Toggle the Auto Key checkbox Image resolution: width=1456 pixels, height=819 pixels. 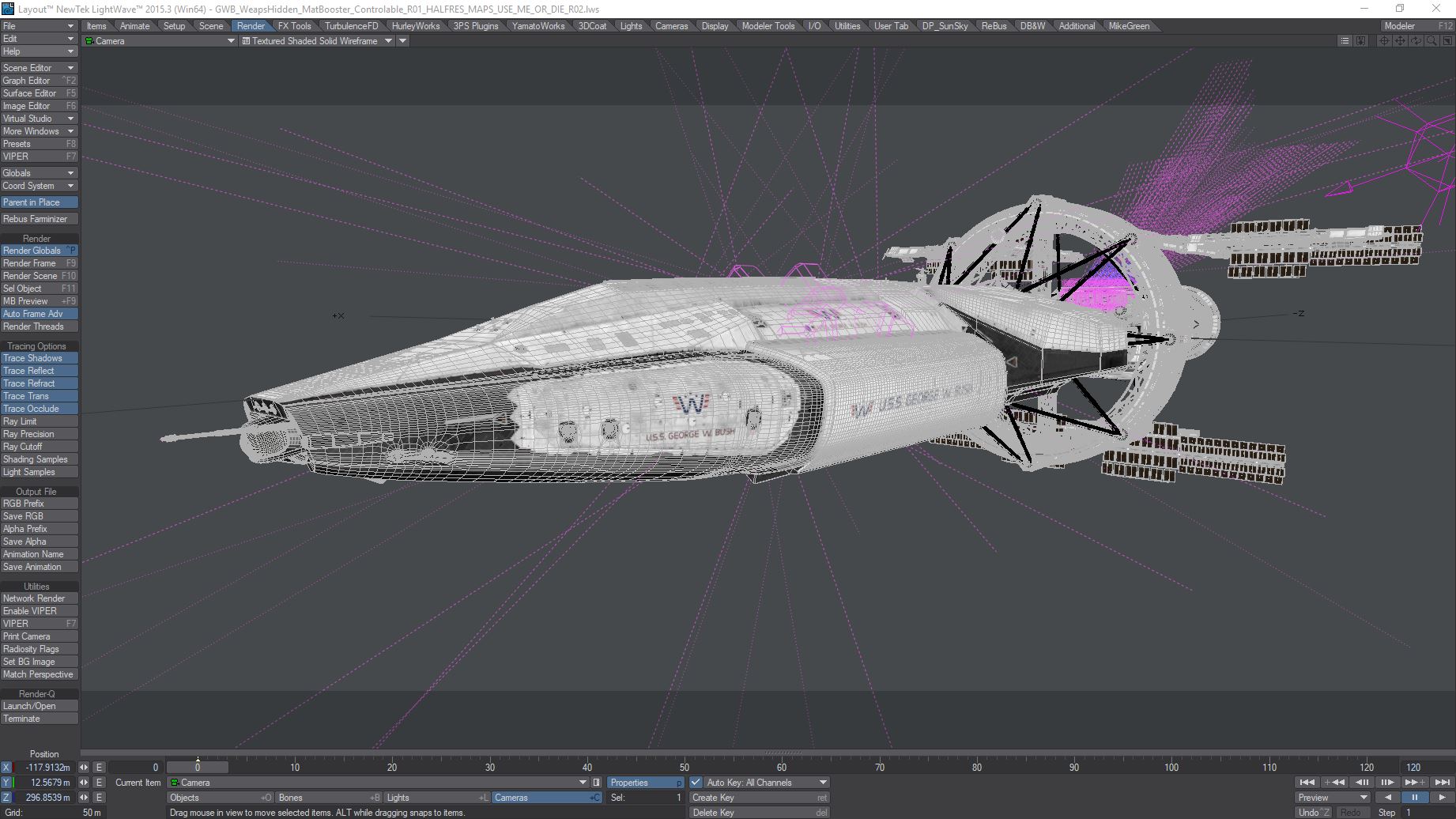696,783
